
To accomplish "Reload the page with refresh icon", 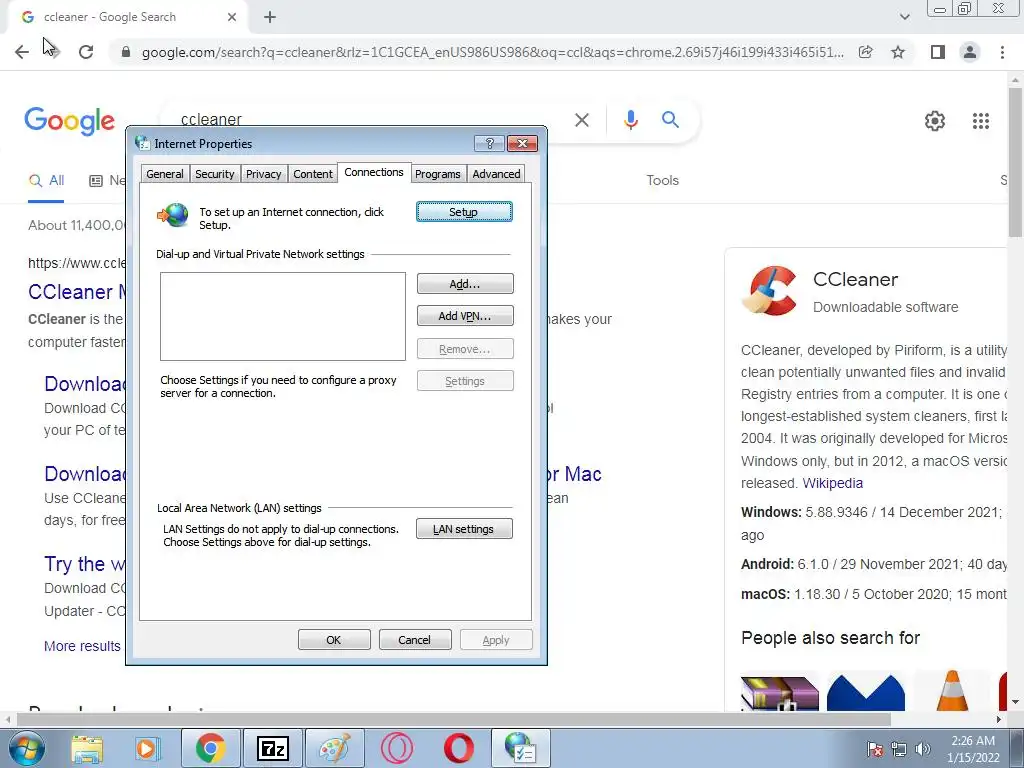I will [x=86, y=52].
